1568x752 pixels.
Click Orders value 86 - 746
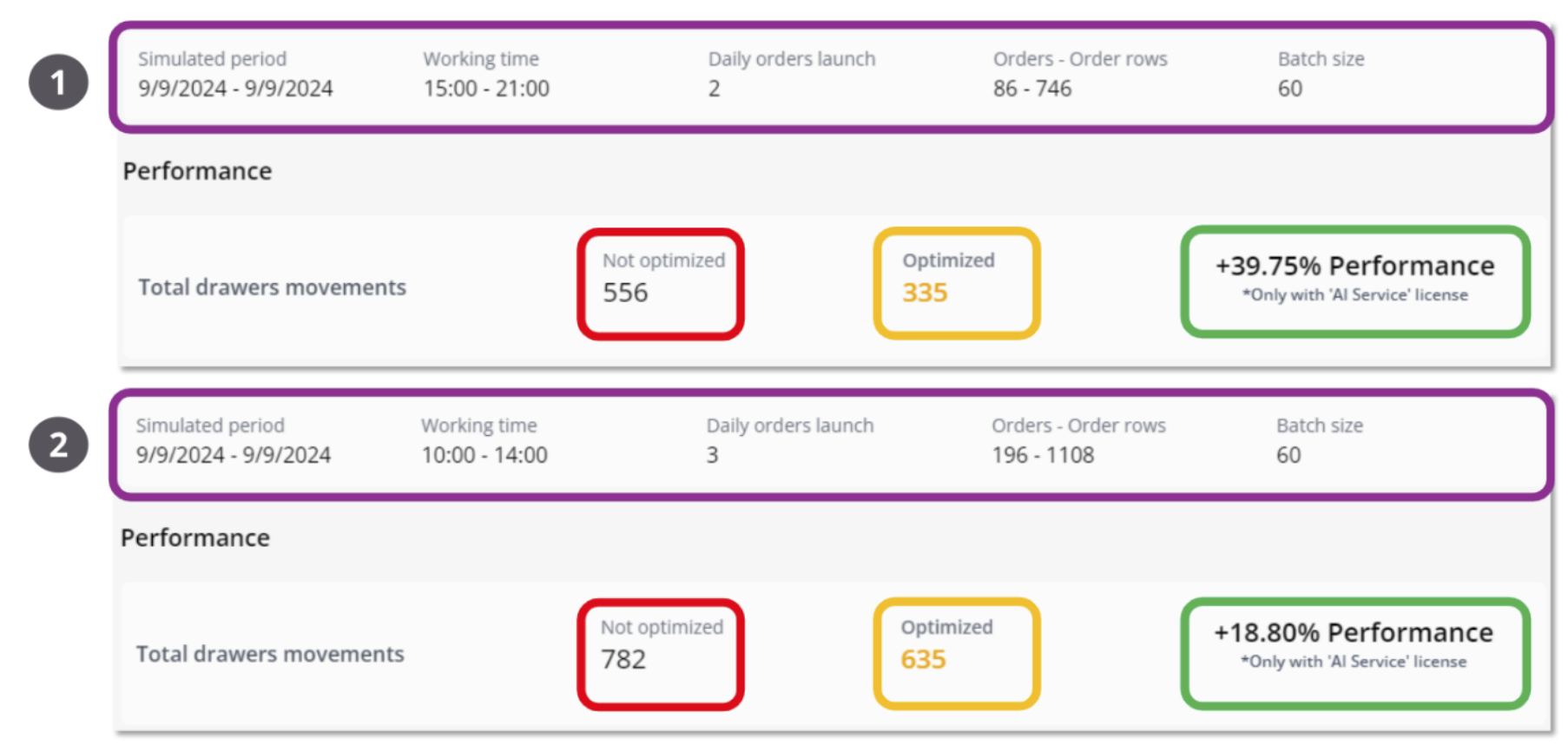point(1032,89)
